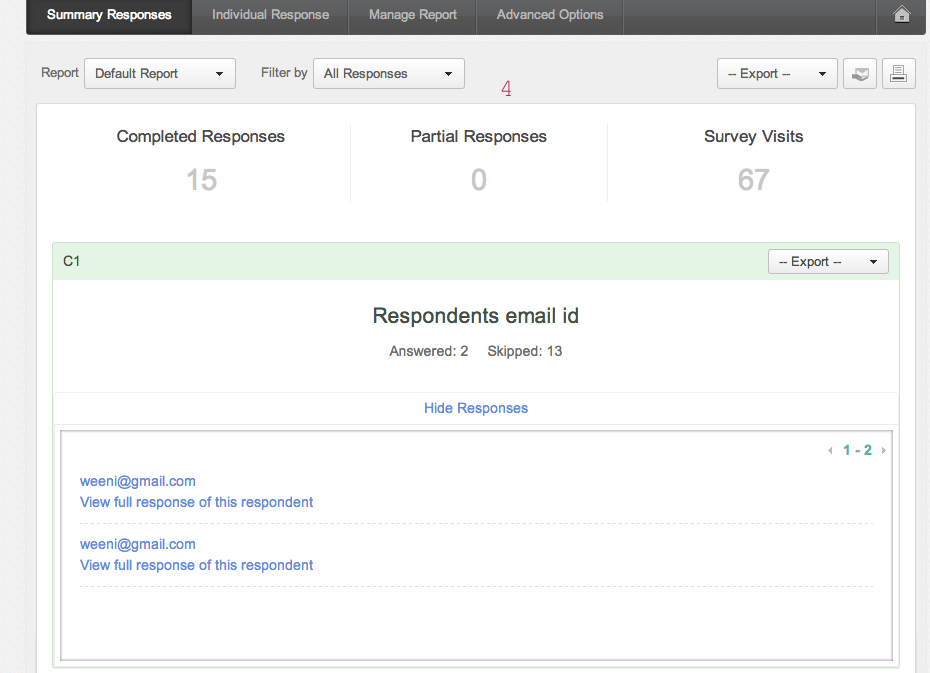Open the Advanced Options tab

(x=550, y=15)
